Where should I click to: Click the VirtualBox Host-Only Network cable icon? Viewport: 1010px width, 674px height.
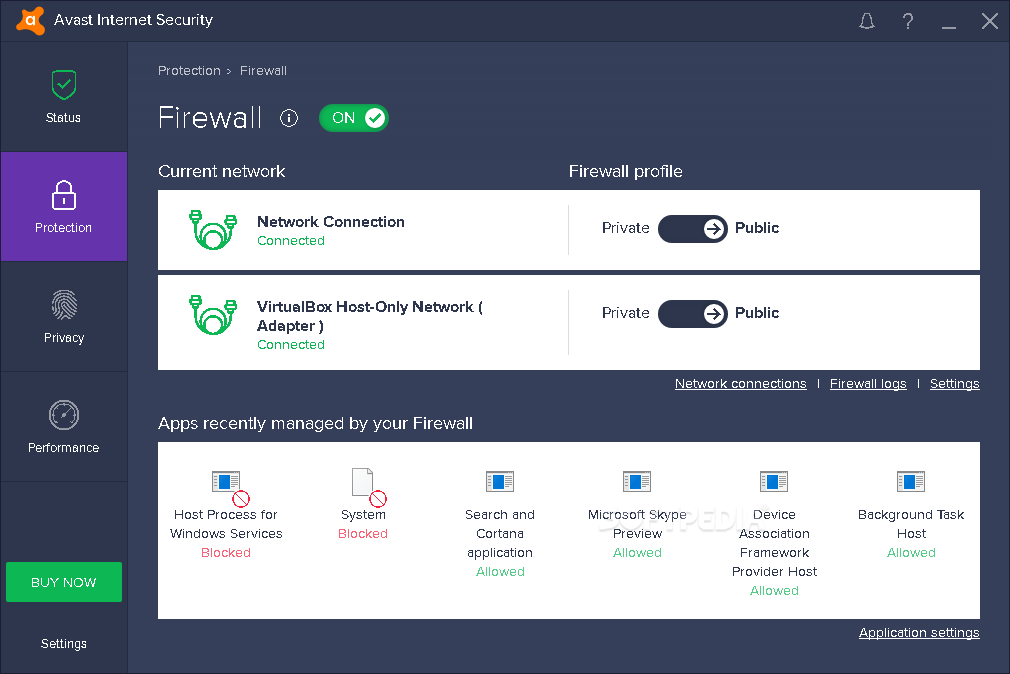tap(213, 314)
